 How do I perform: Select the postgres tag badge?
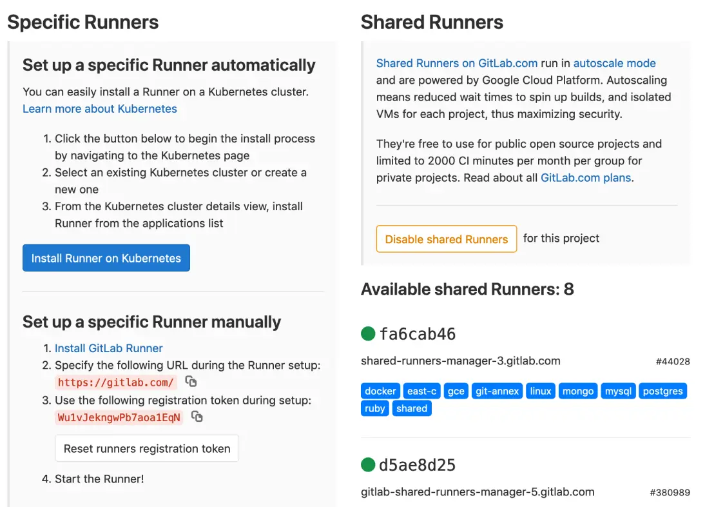pos(662,391)
